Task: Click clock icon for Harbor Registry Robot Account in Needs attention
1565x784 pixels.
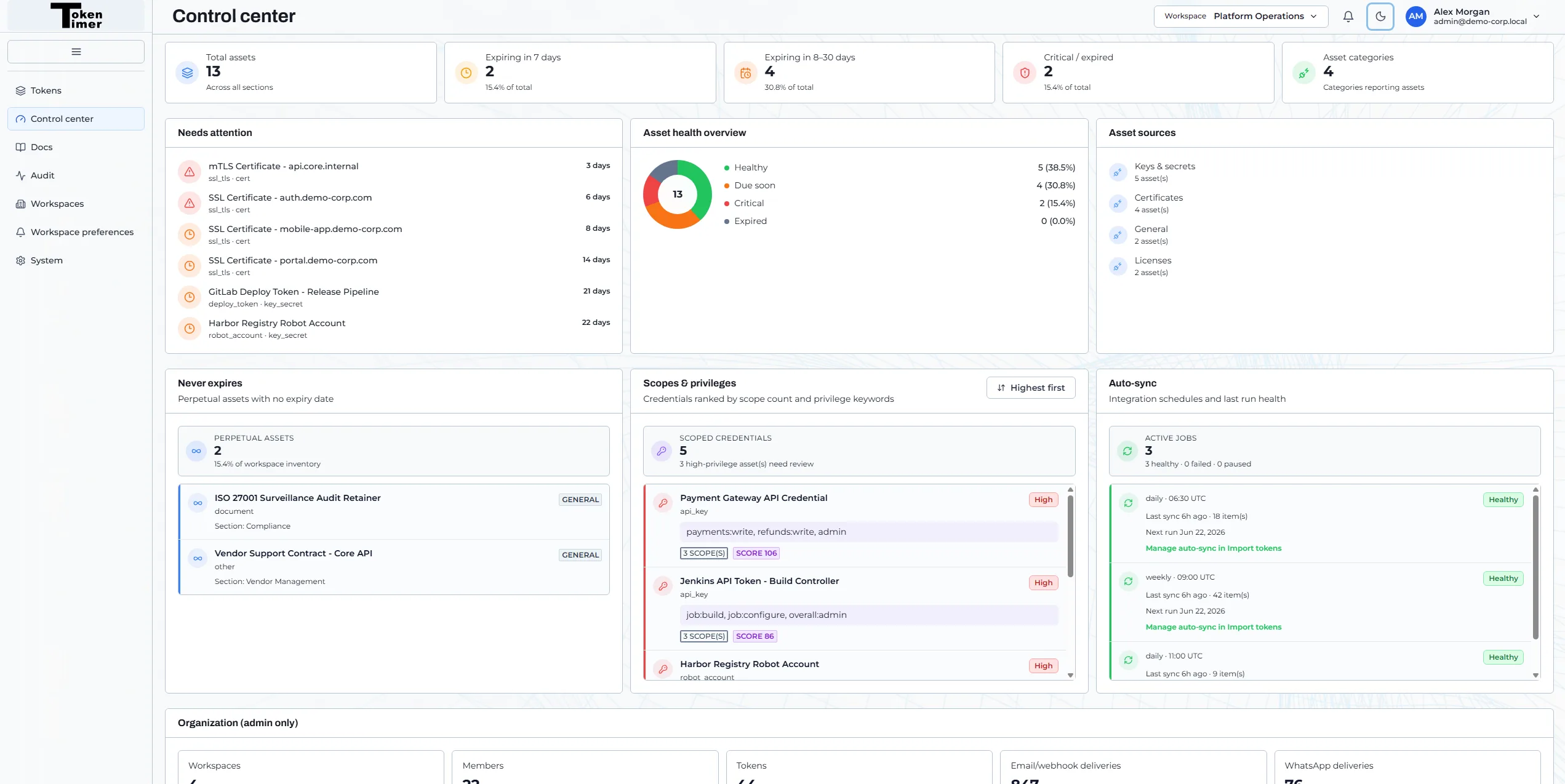Action: (x=190, y=329)
